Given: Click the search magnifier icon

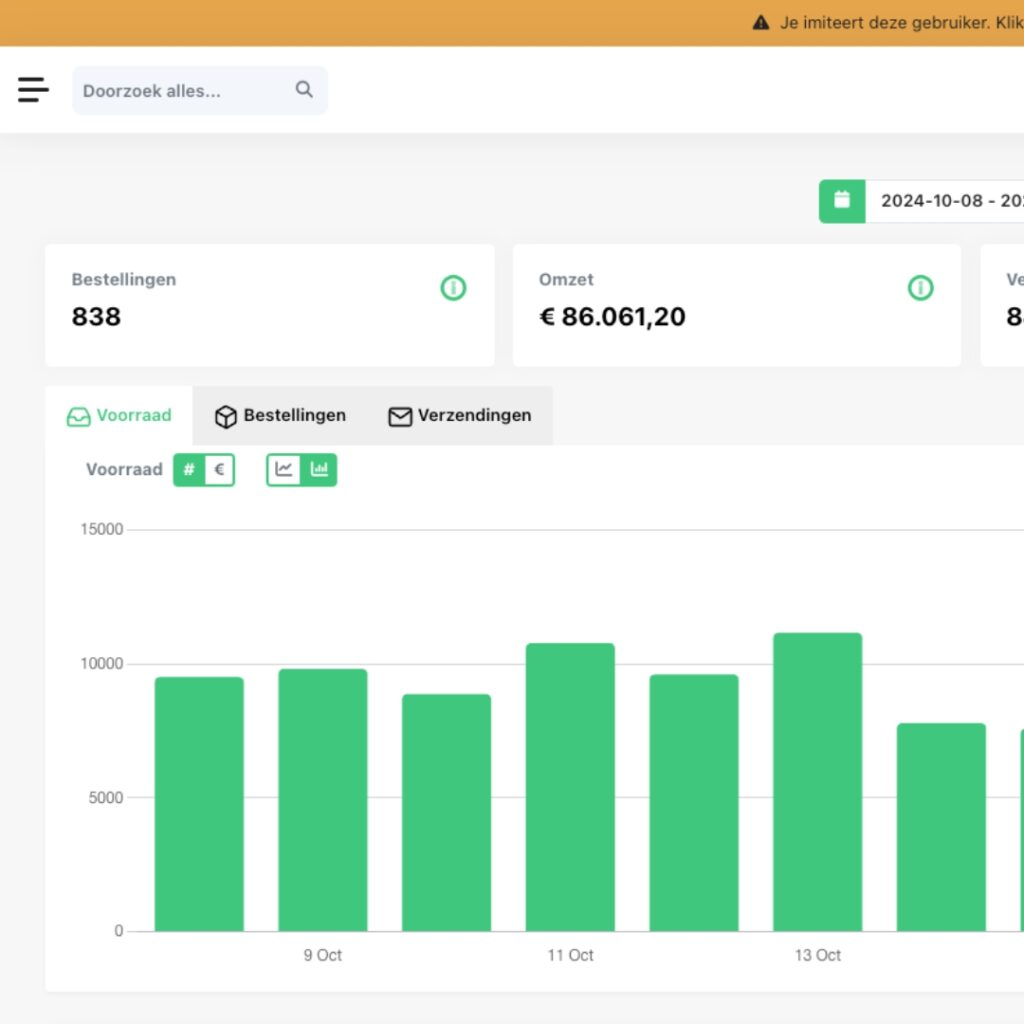Looking at the screenshot, I should point(304,90).
